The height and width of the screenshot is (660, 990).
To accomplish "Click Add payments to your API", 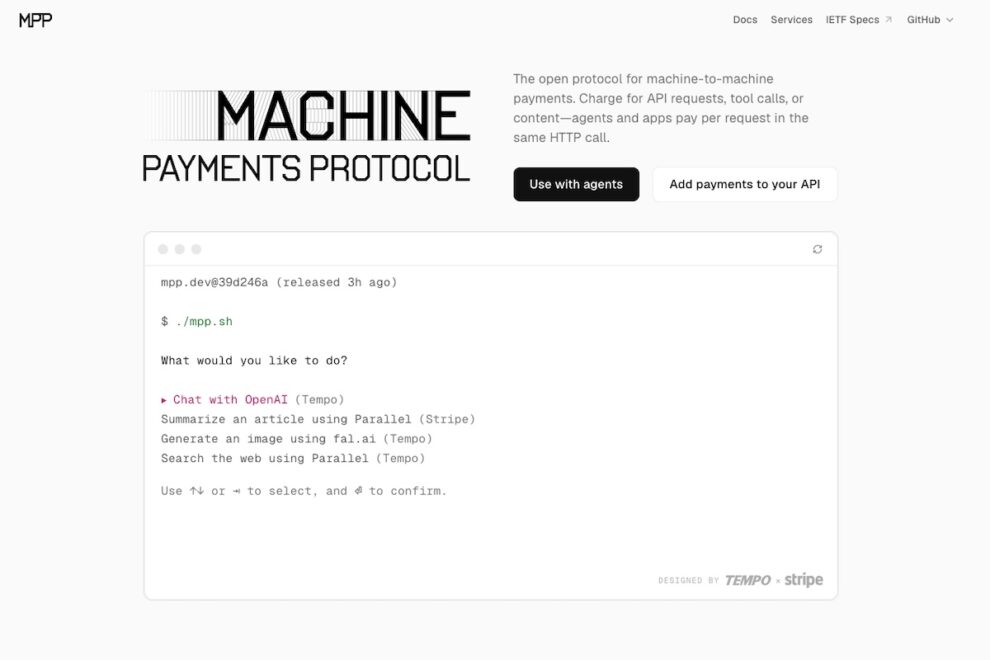I will coord(744,184).
